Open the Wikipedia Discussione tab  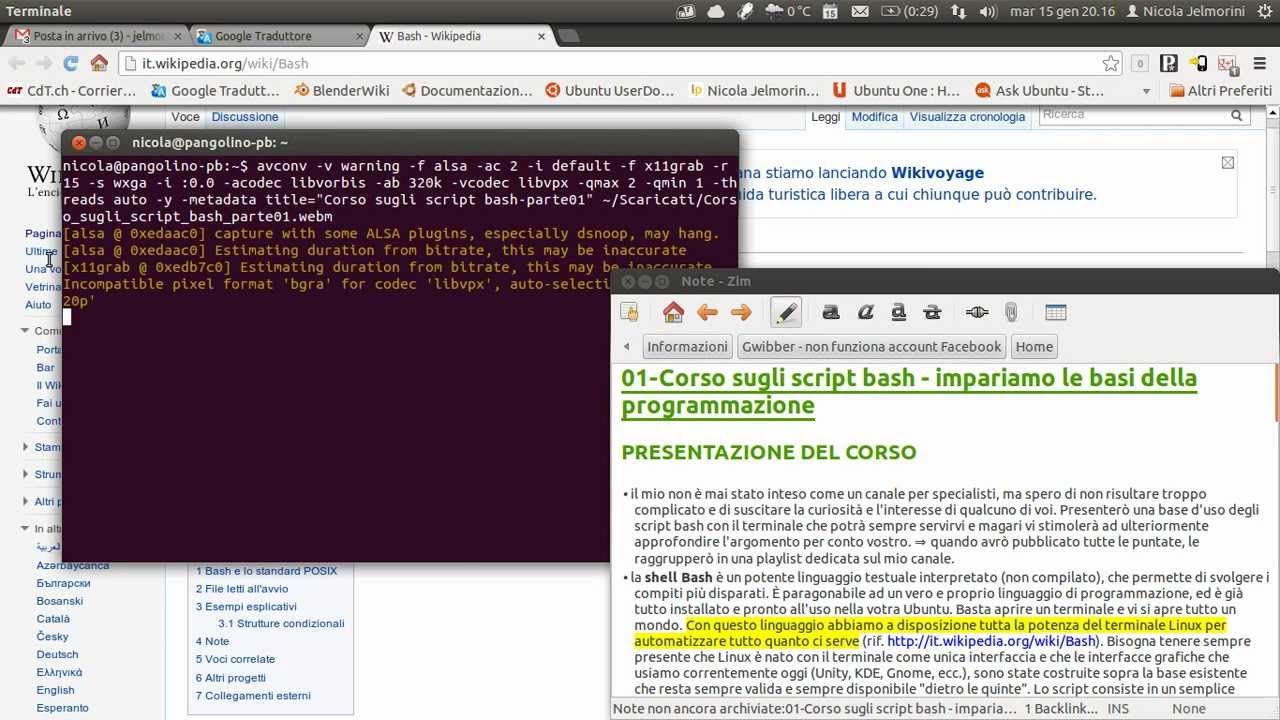pos(245,117)
